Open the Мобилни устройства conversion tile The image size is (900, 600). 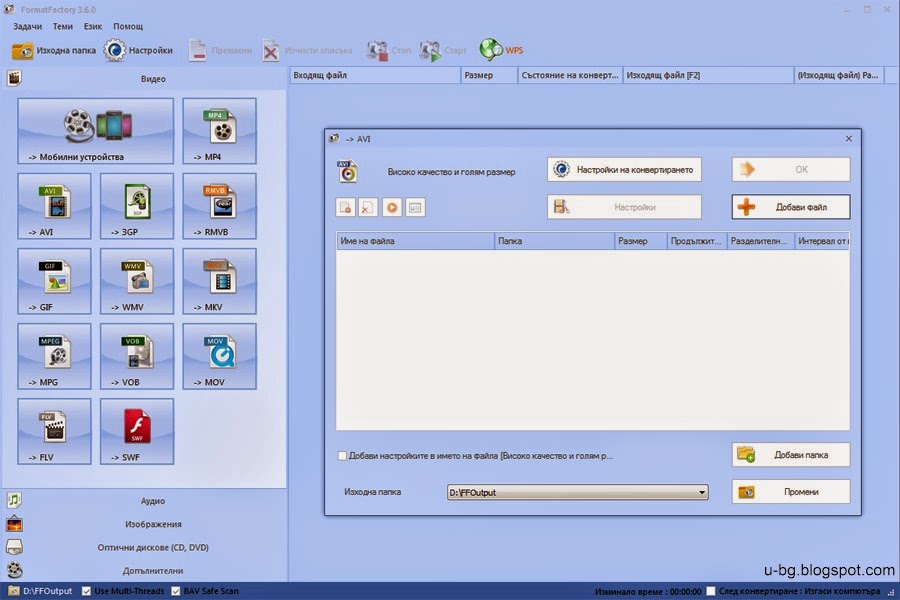click(x=95, y=131)
